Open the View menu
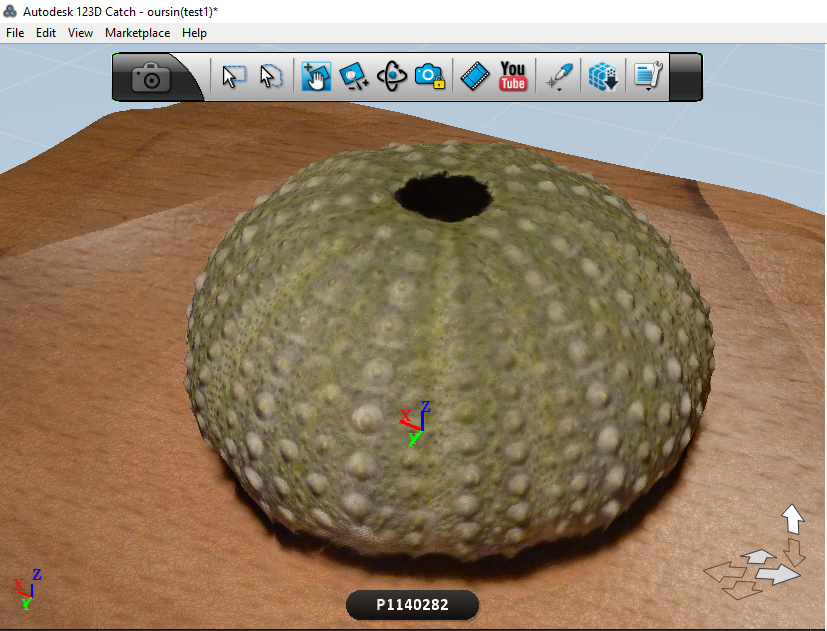This screenshot has height=631, width=827. click(80, 33)
